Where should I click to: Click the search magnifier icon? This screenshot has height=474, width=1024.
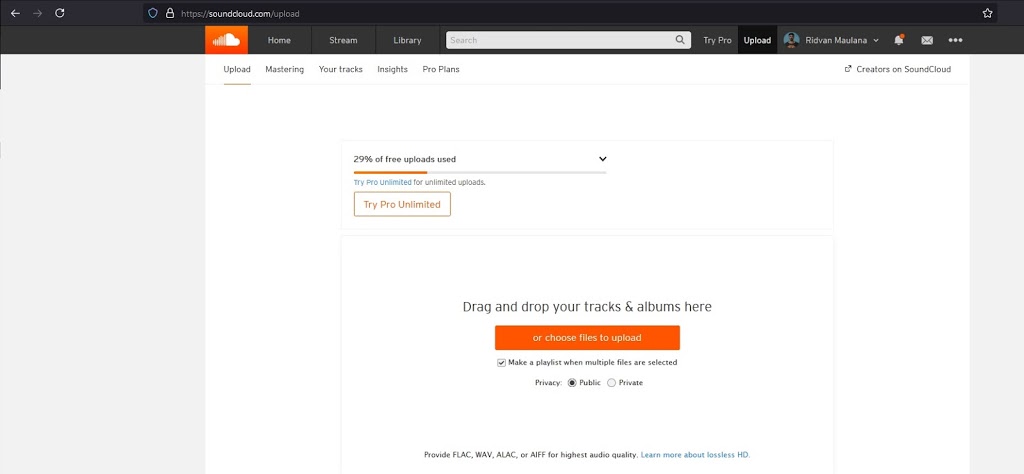680,40
